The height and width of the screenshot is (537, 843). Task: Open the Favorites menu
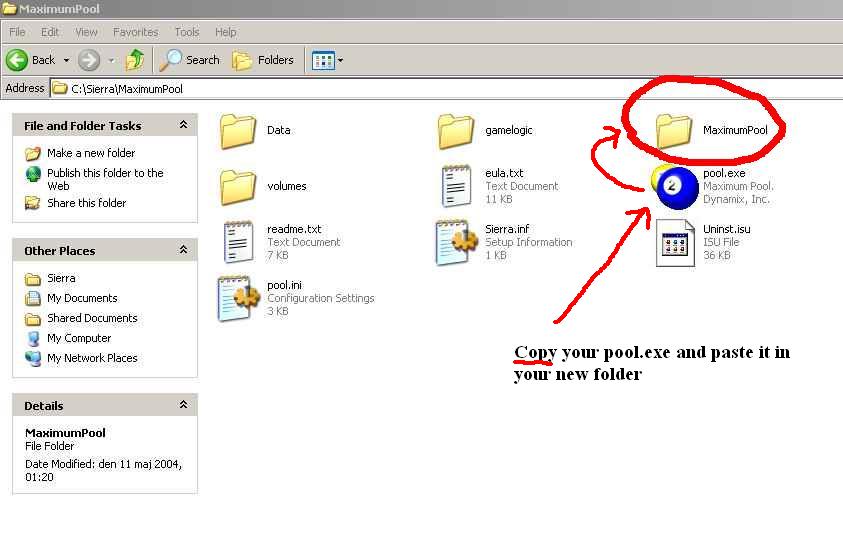(135, 32)
